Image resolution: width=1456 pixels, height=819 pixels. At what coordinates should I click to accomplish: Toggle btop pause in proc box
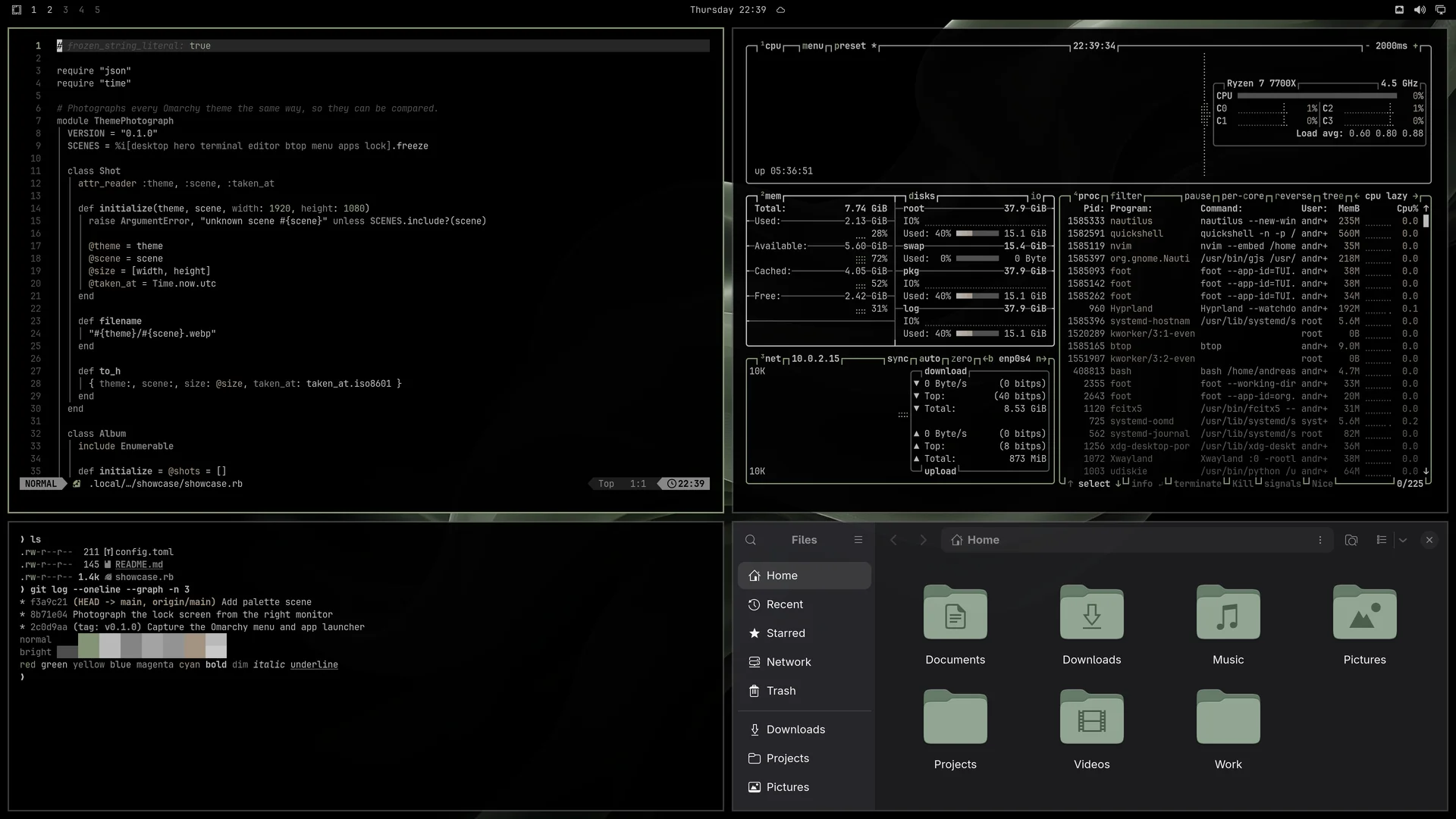(1197, 196)
